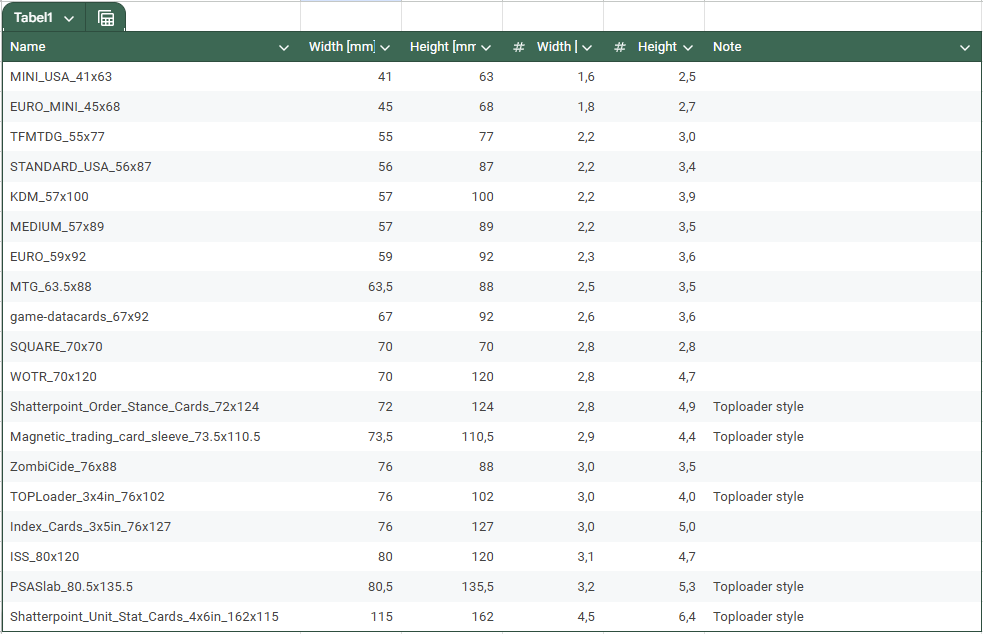Open the numeric Height column dropdown arrow
The width and height of the screenshot is (983, 634).
(x=688, y=48)
